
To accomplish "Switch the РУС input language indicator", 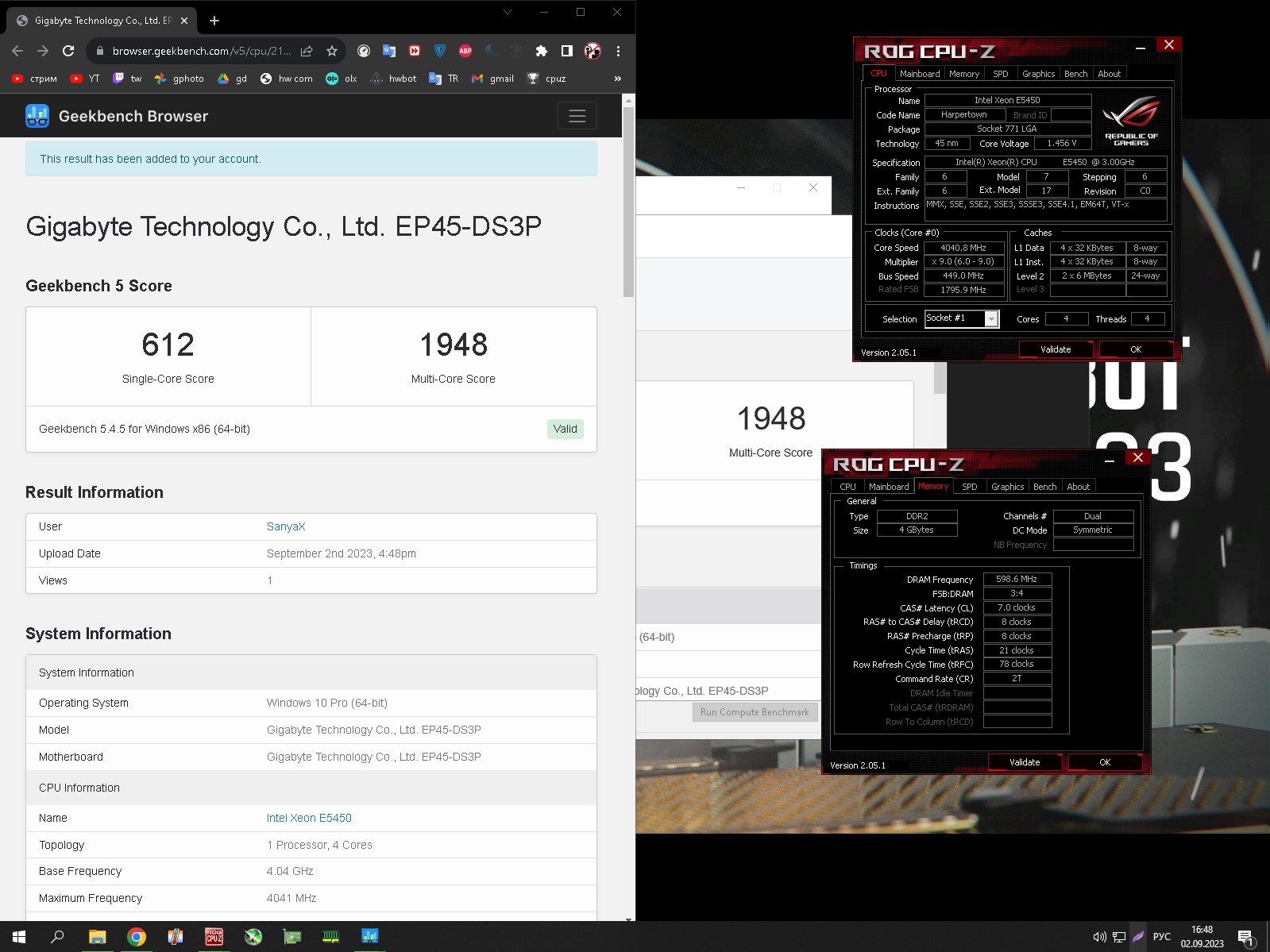I will (1161, 937).
